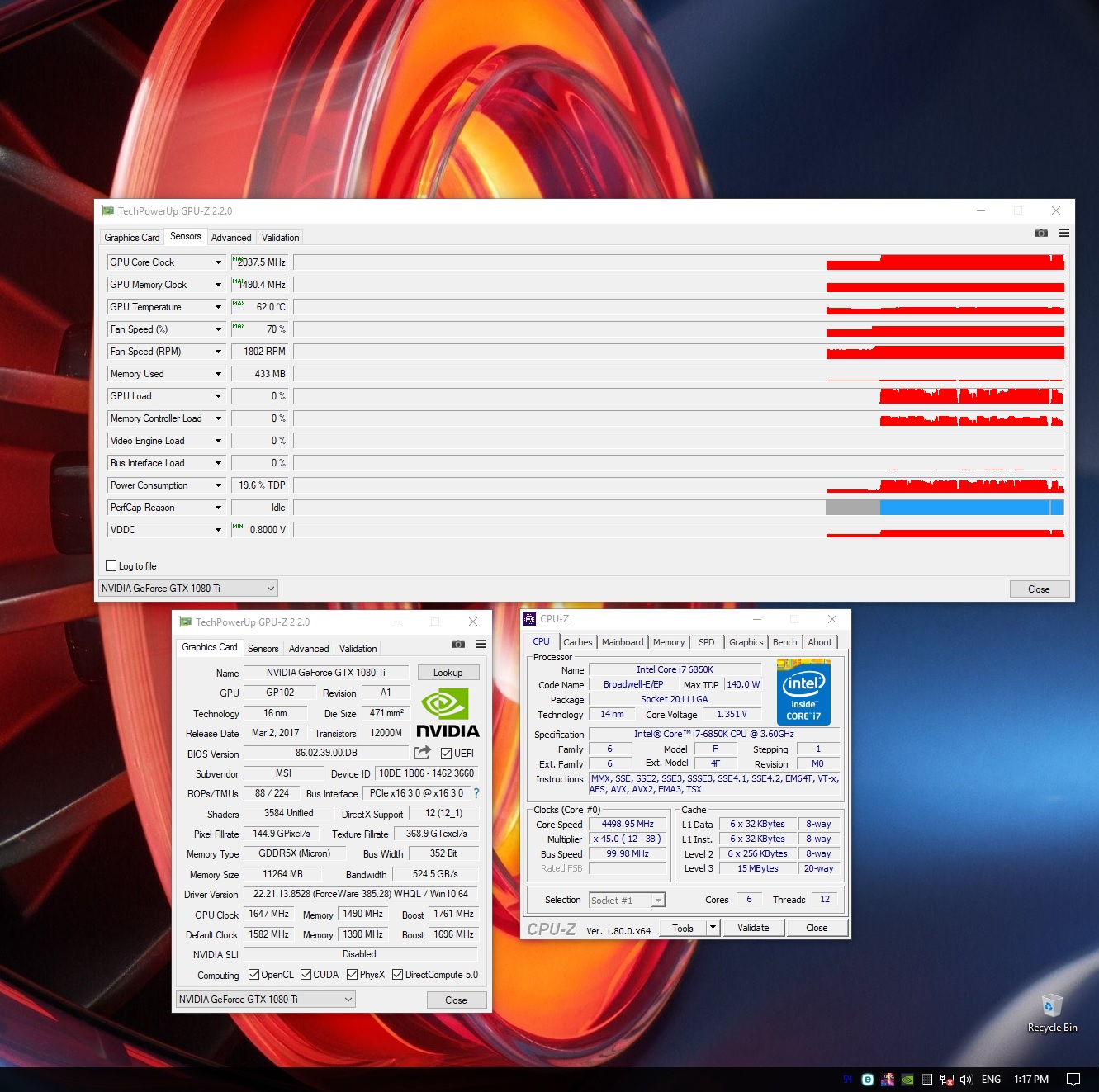Open the Action Center notification icon
Screen dimensions: 1099x1092
[1073, 1080]
